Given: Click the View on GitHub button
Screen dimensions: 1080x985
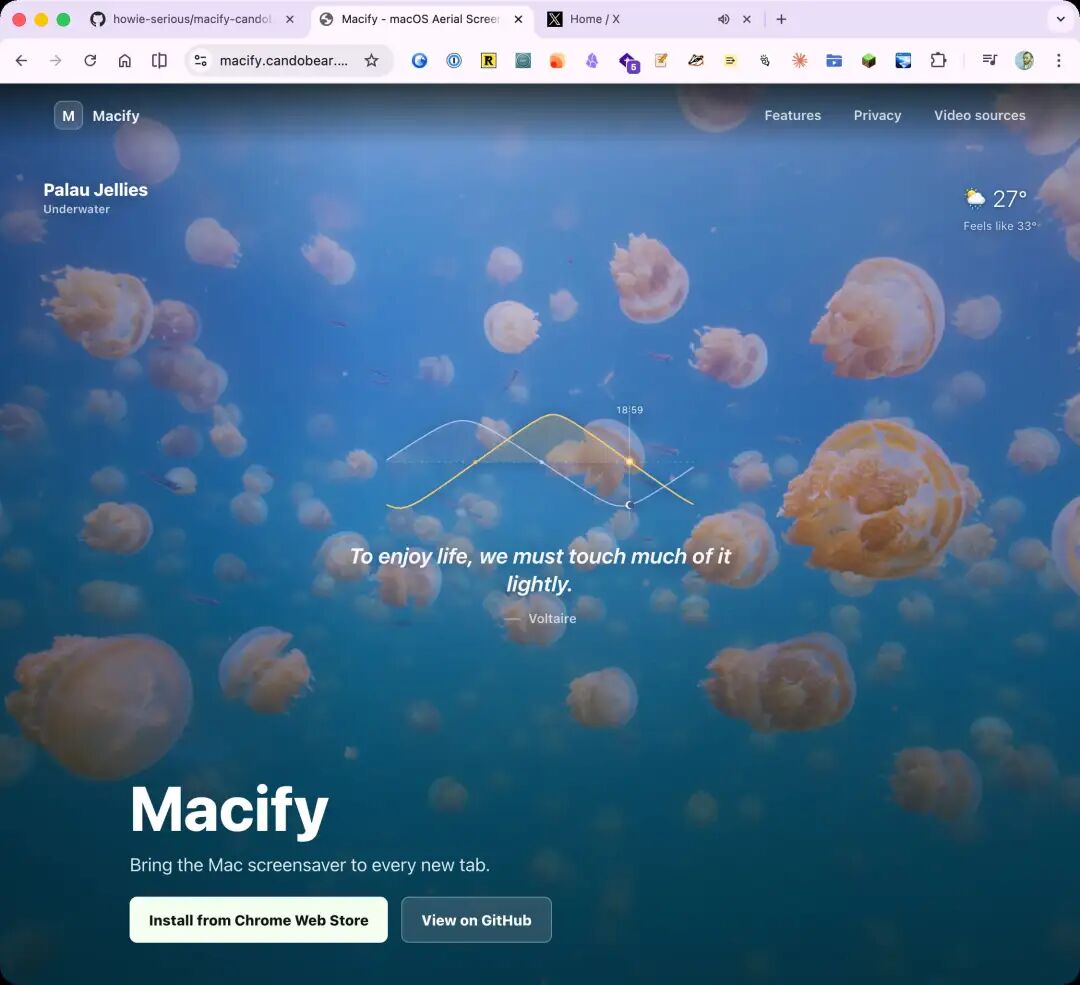Looking at the screenshot, I should click(477, 920).
